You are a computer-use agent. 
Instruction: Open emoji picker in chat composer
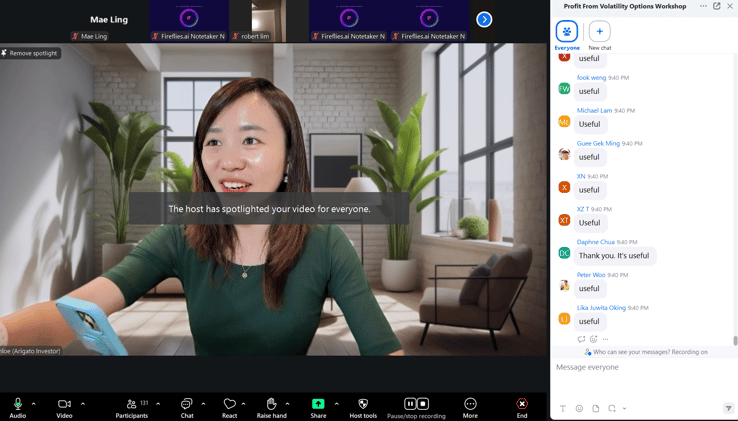click(579, 408)
